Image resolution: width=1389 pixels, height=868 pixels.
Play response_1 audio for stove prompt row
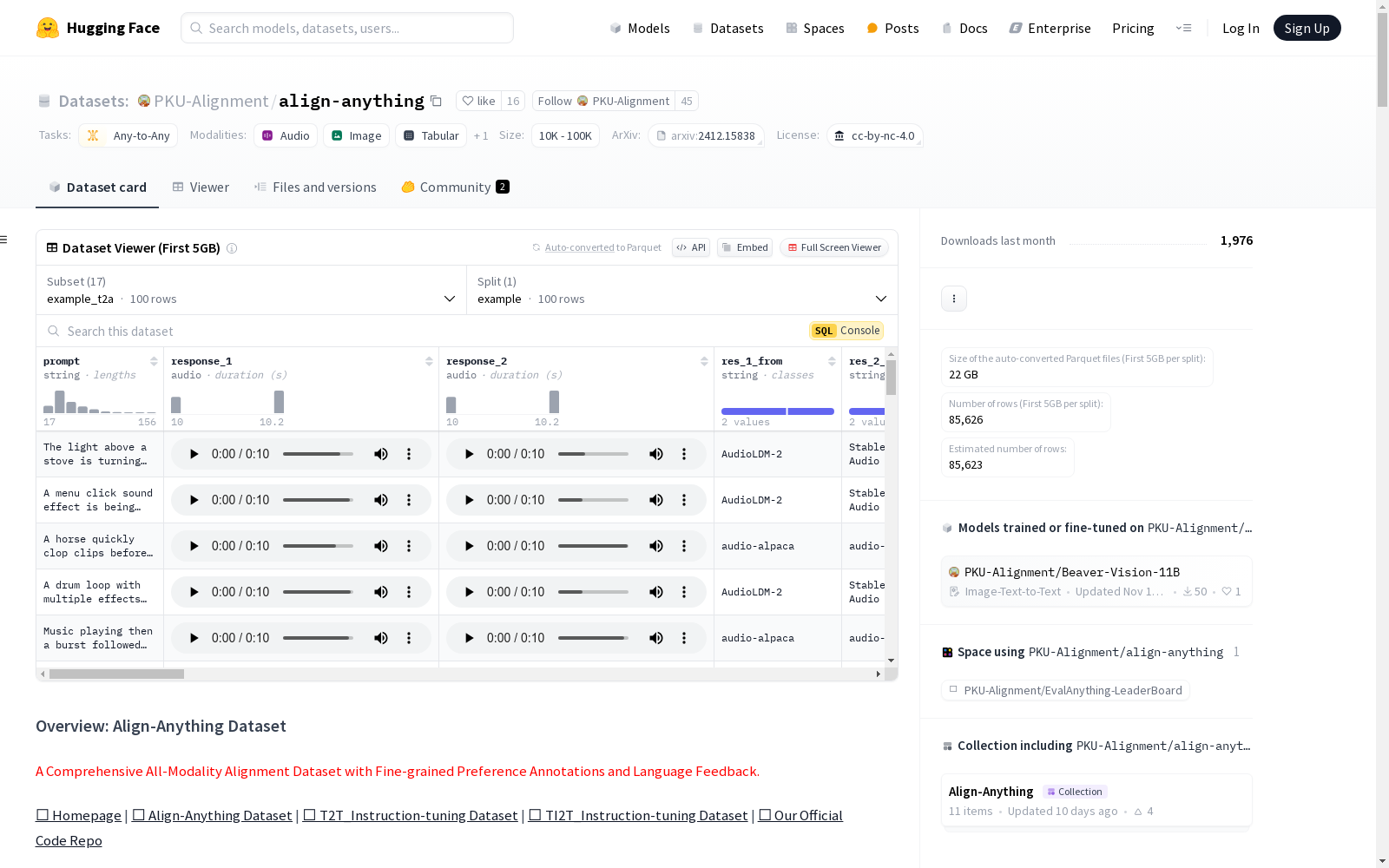pos(194,454)
